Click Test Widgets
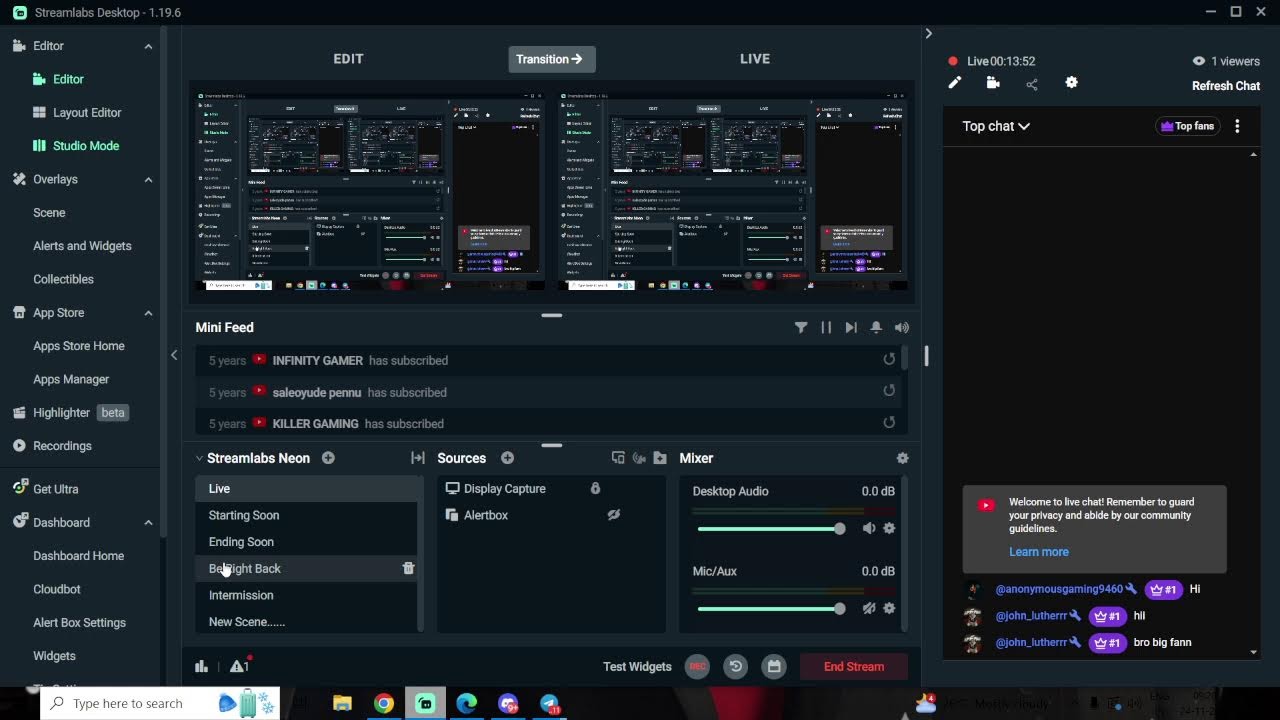 637,666
